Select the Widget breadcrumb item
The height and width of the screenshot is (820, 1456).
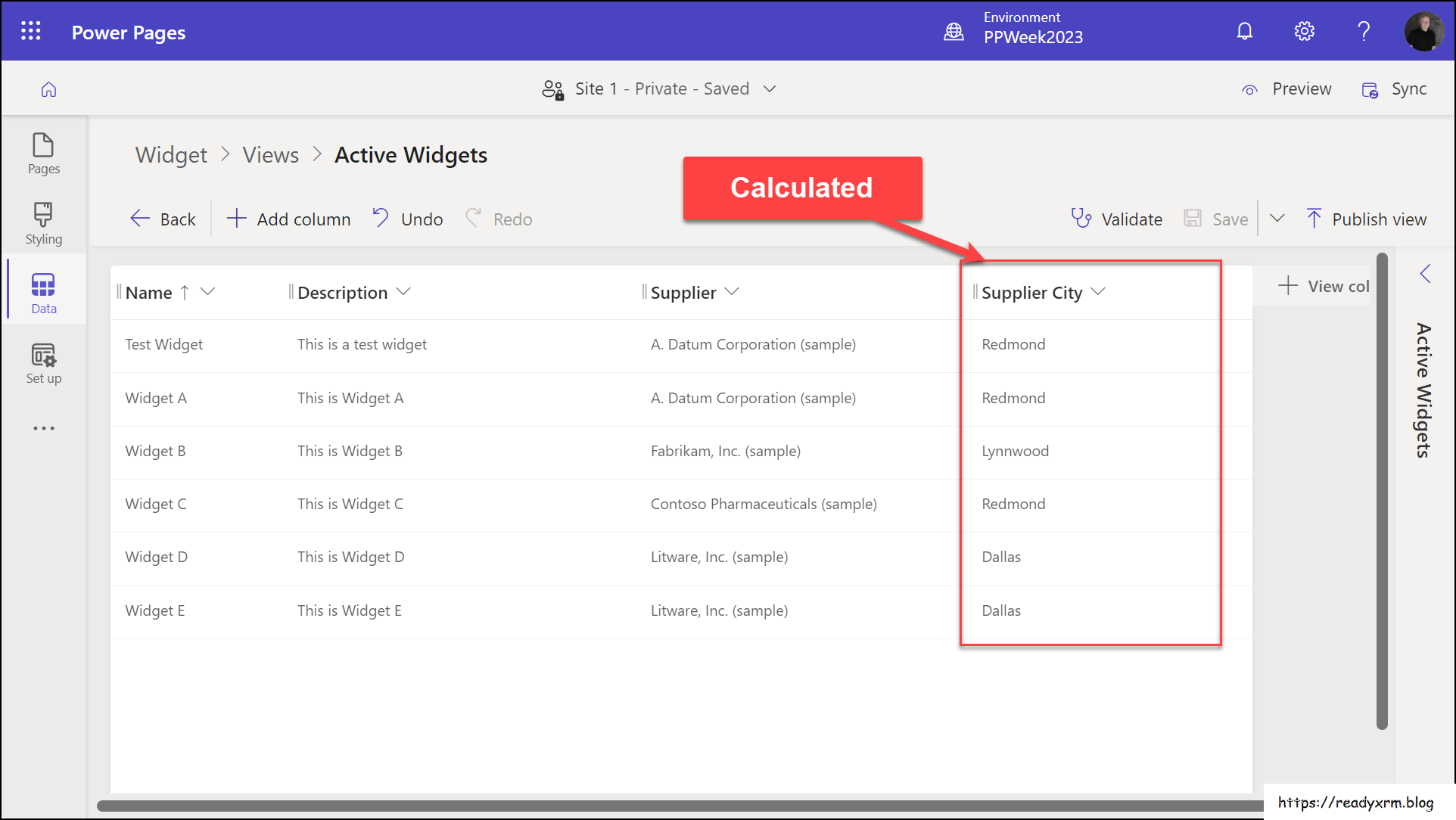pos(170,154)
